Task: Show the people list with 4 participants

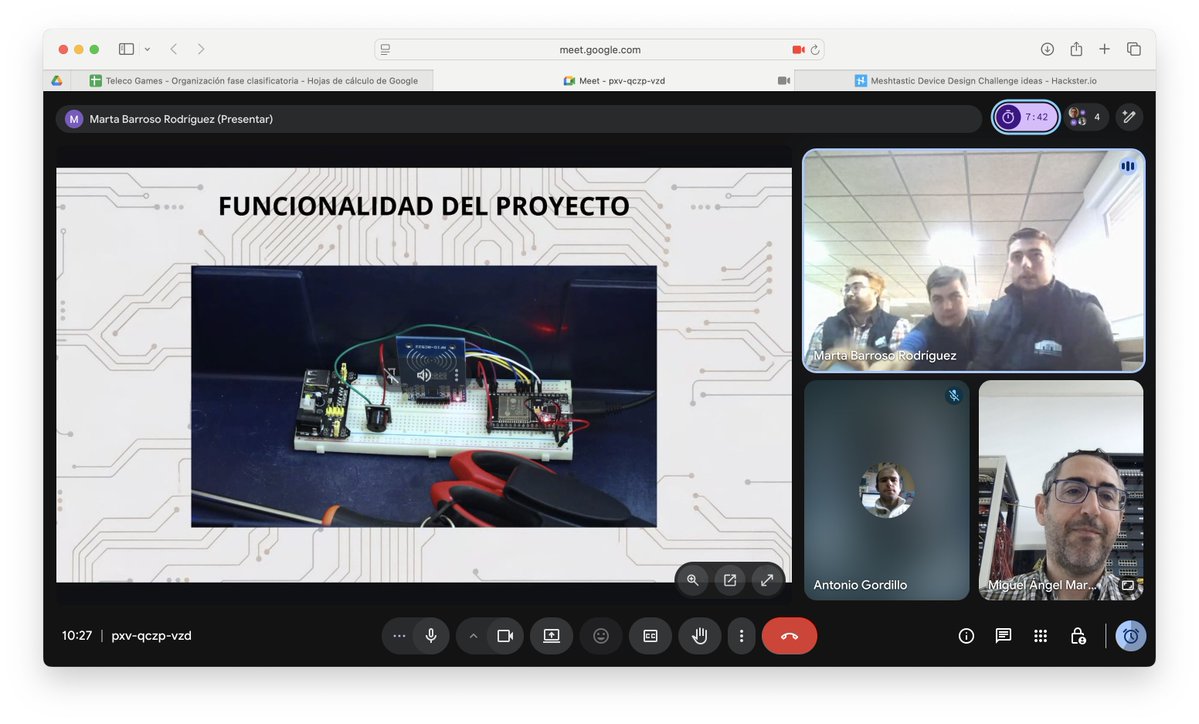Action: (x=1086, y=117)
